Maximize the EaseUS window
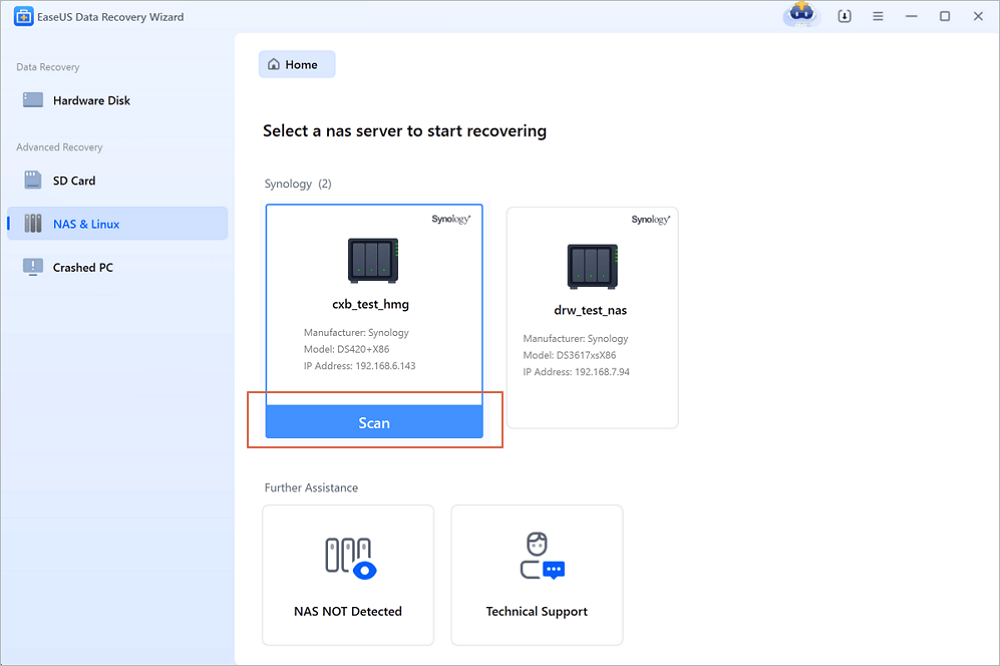 pos(945,17)
